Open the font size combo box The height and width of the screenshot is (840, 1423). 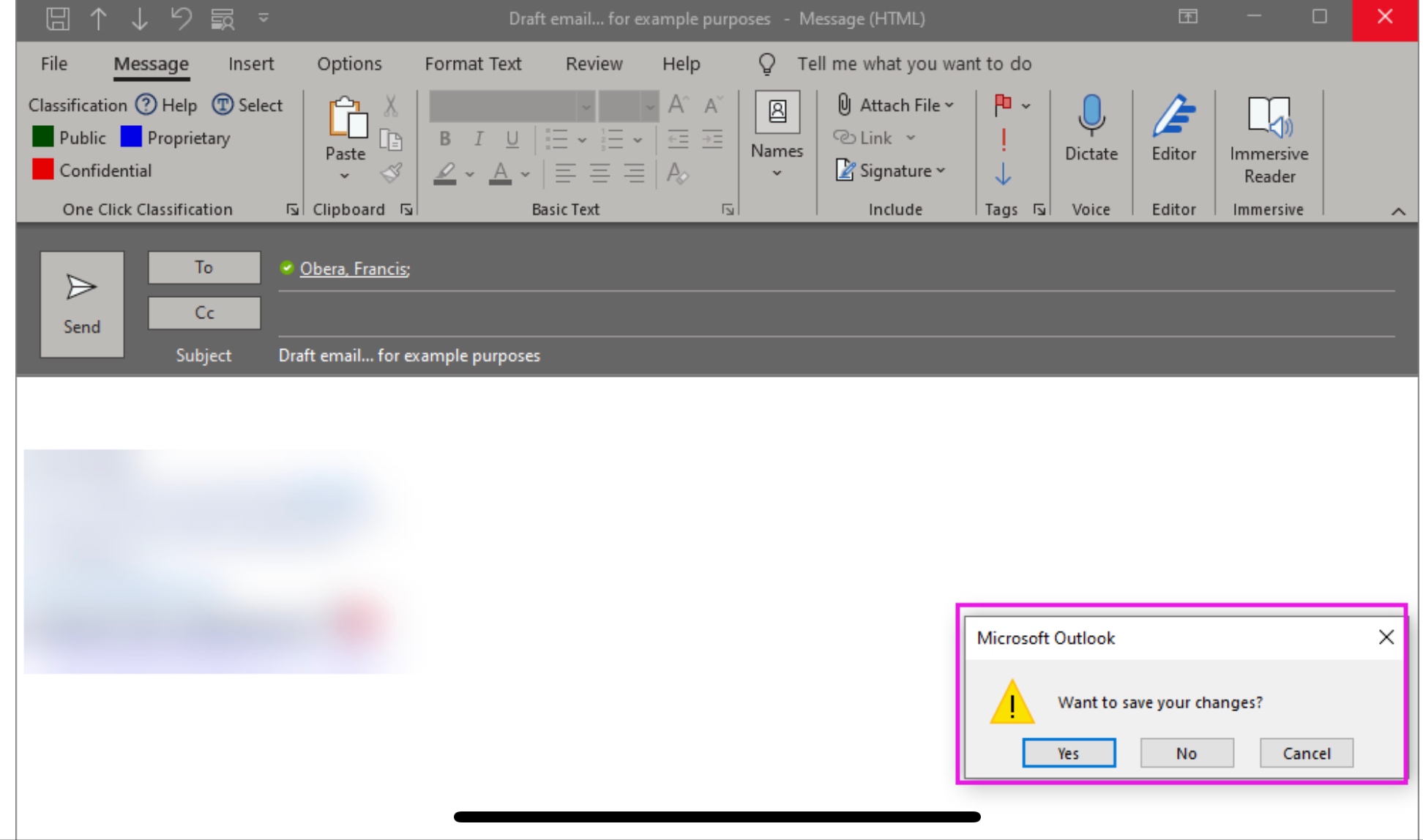click(x=628, y=106)
